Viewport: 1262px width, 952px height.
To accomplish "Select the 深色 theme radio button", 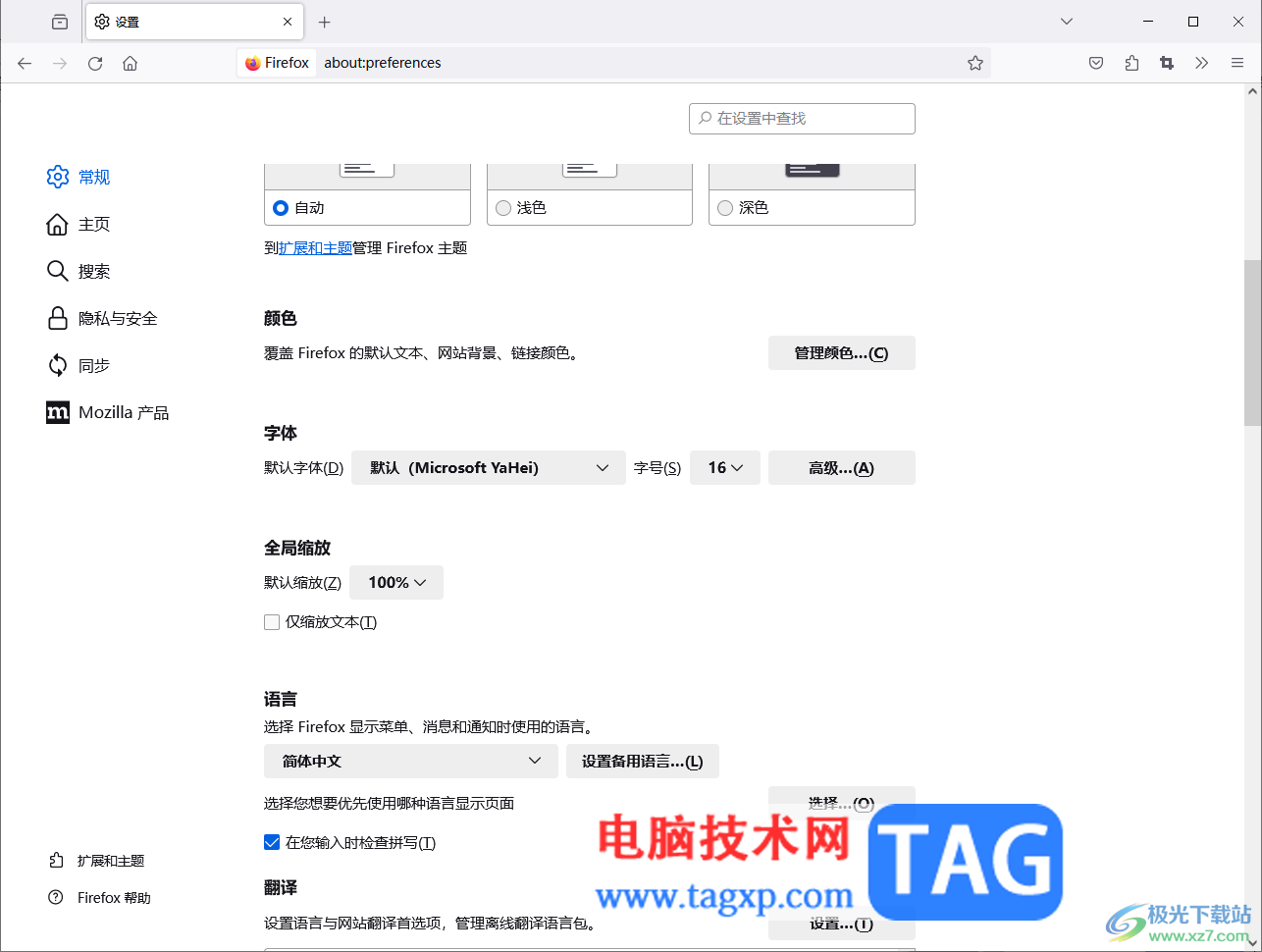I will [x=725, y=208].
